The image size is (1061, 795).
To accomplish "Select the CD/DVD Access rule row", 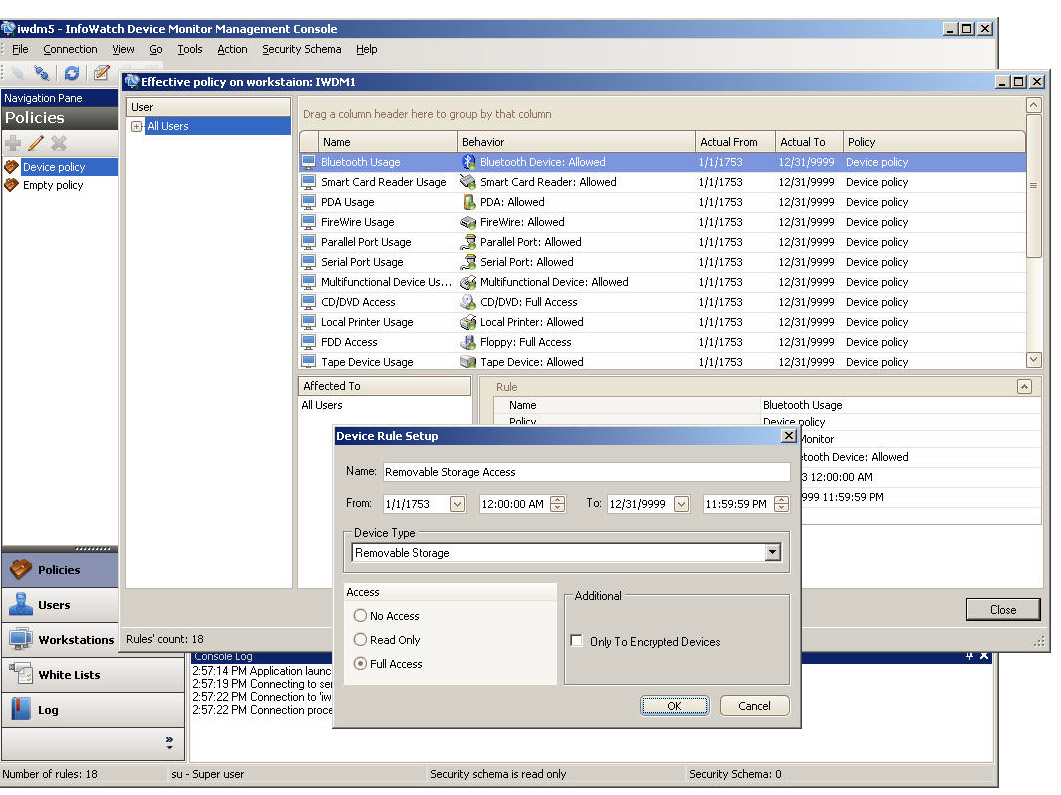I will (662, 302).
